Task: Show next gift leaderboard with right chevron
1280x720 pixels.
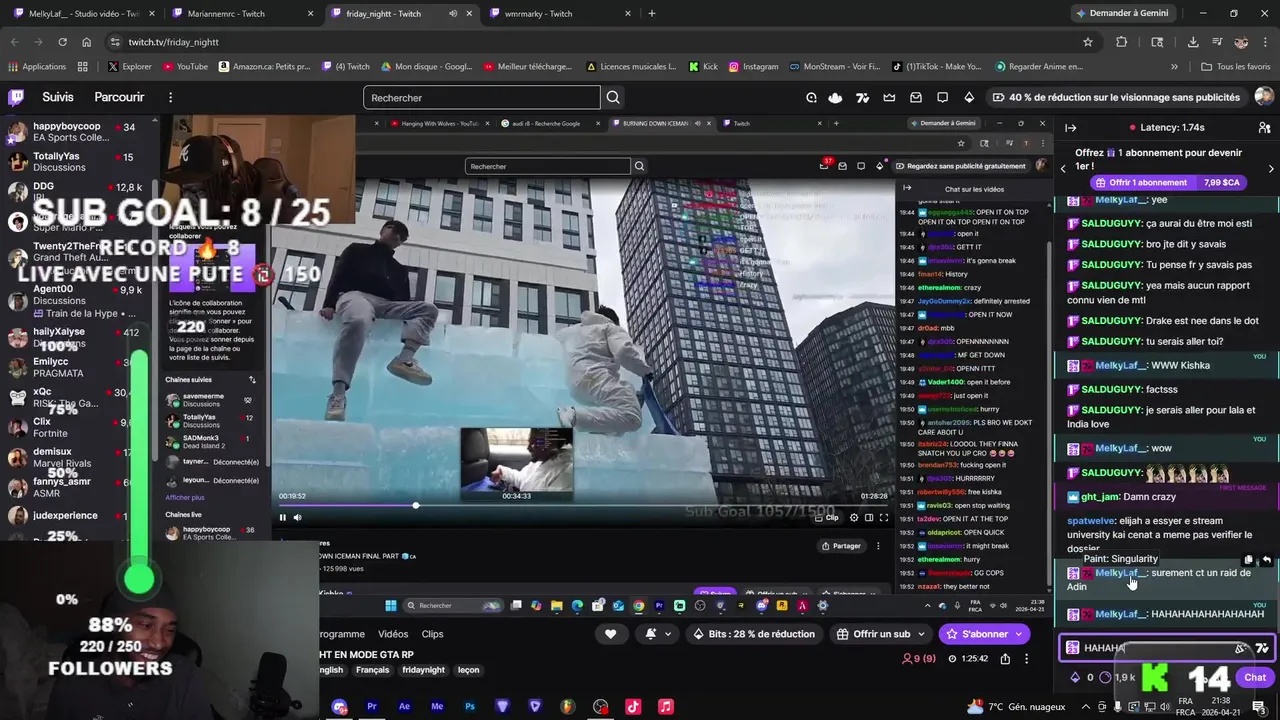Action: pyautogui.click(x=1270, y=169)
